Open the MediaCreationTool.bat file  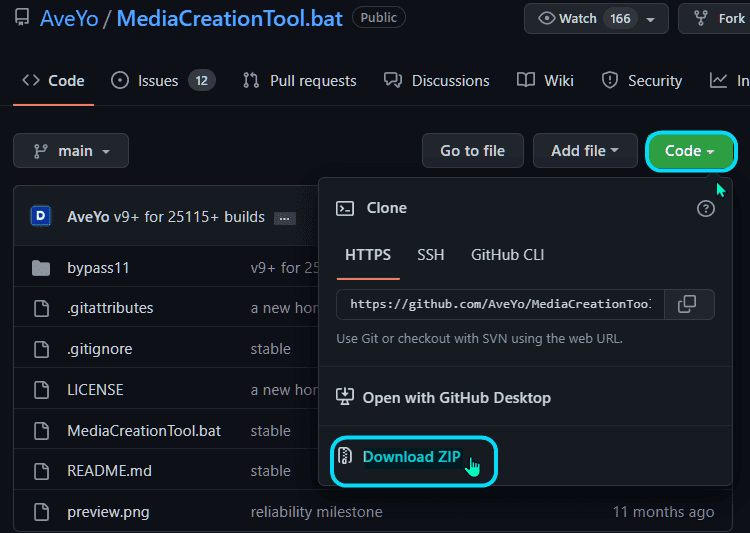coord(144,431)
